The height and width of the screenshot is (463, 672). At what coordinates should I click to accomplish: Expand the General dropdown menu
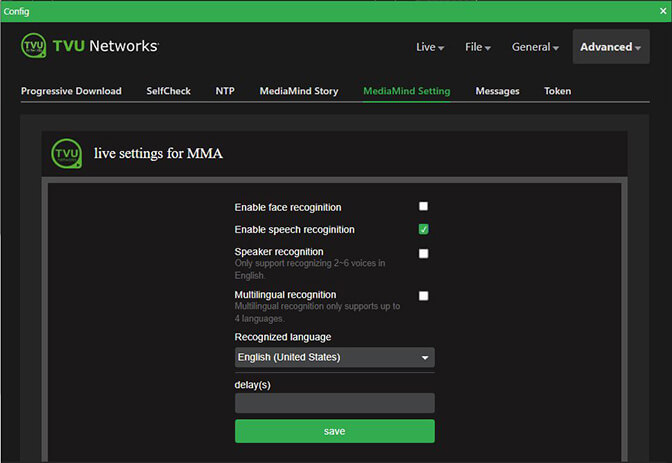[x=535, y=47]
